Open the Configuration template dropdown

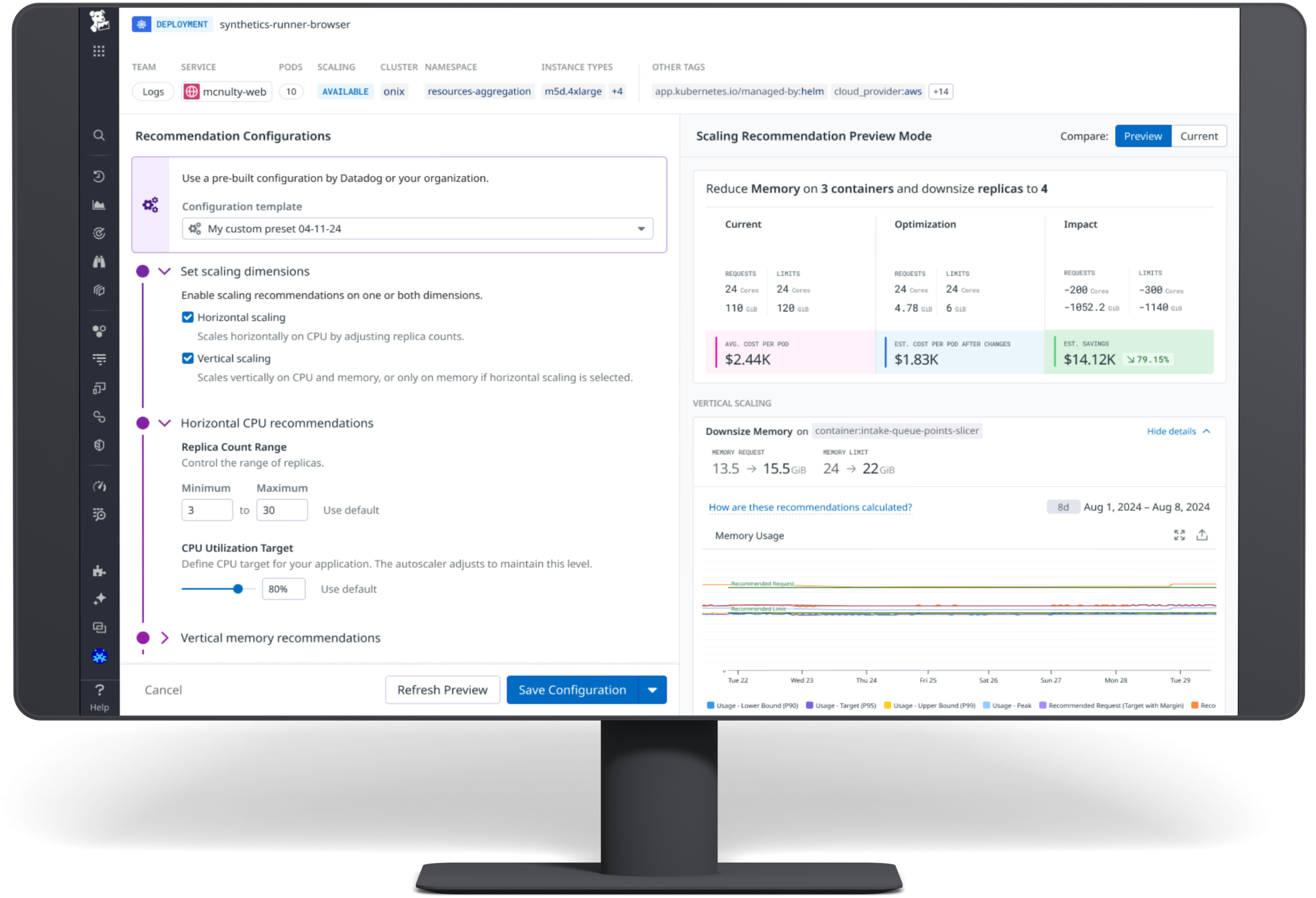tap(641, 228)
